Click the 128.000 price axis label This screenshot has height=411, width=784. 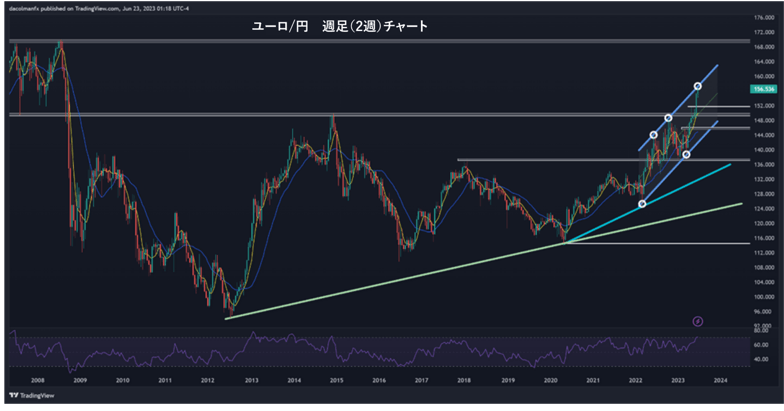764,194
